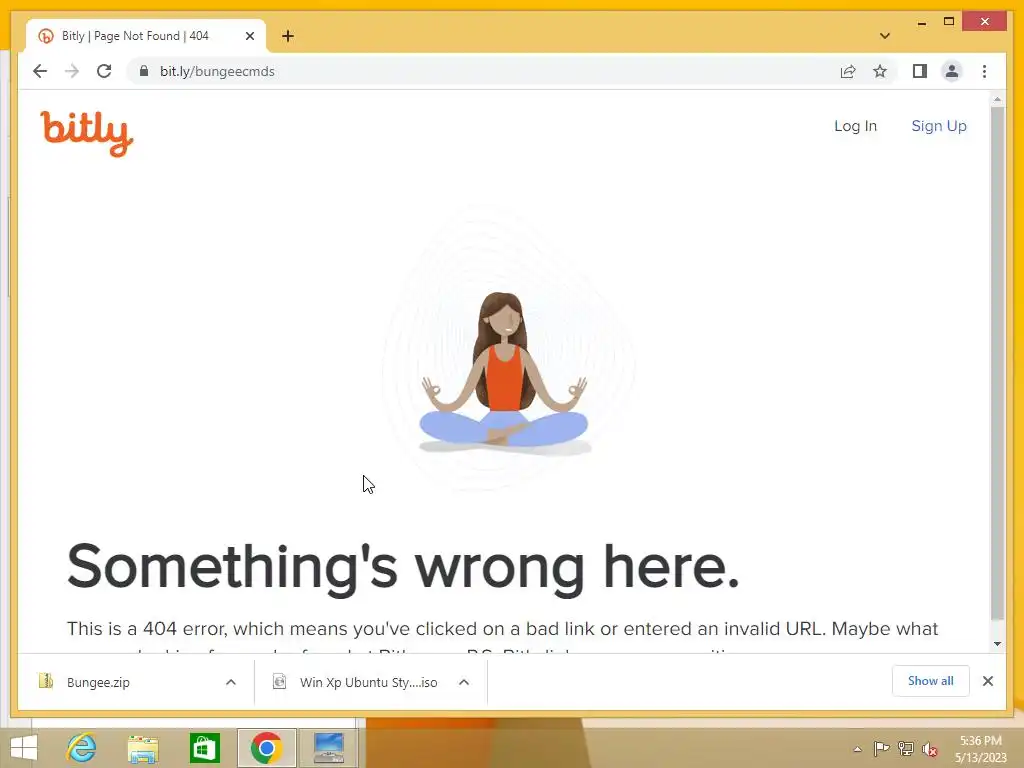Click the page scrollbar up arrow

click(x=997, y=99)
